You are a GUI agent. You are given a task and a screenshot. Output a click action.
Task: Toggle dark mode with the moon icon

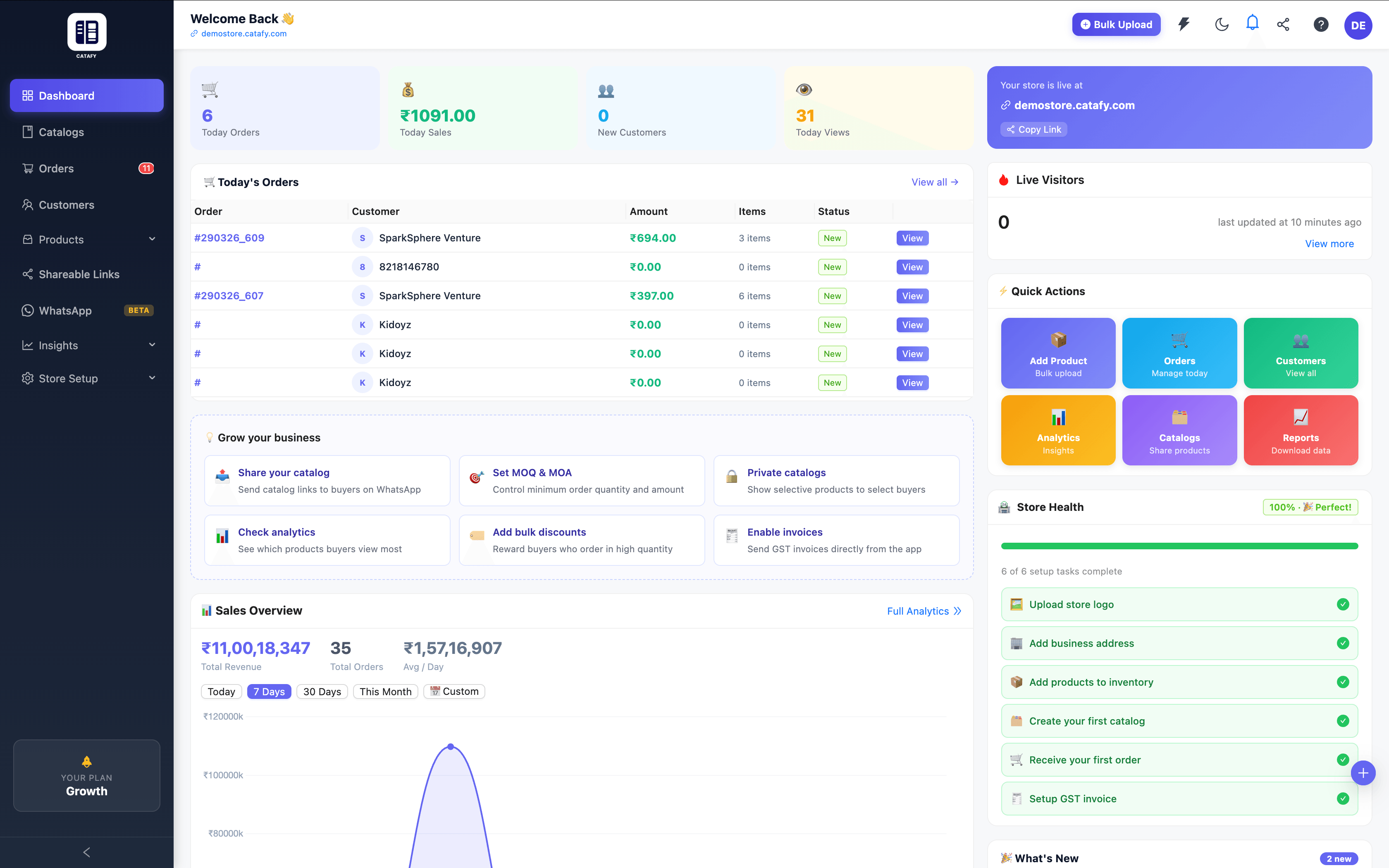click(1222, 25)
